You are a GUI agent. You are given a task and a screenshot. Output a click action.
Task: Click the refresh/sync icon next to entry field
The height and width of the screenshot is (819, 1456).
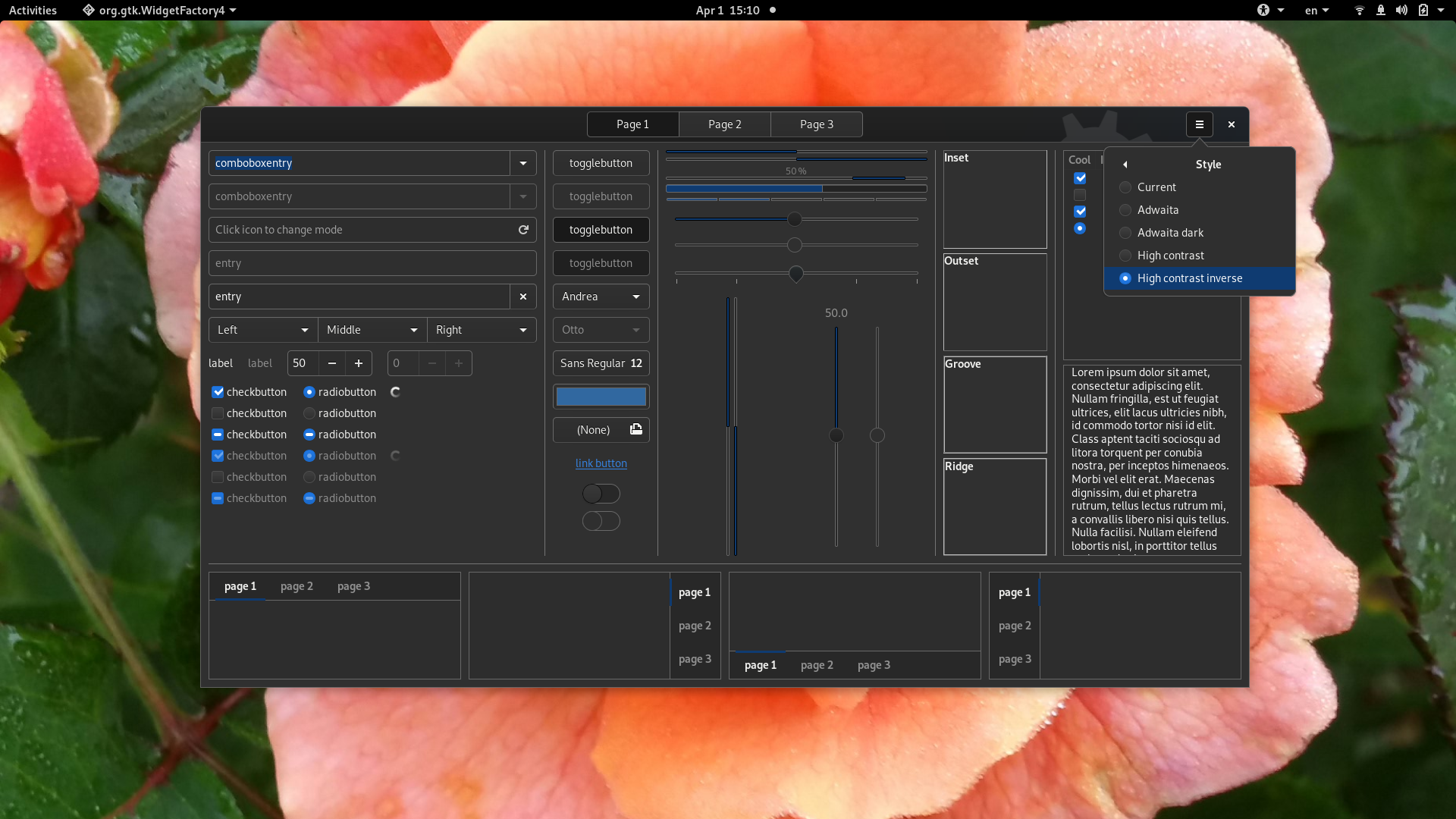523,229
